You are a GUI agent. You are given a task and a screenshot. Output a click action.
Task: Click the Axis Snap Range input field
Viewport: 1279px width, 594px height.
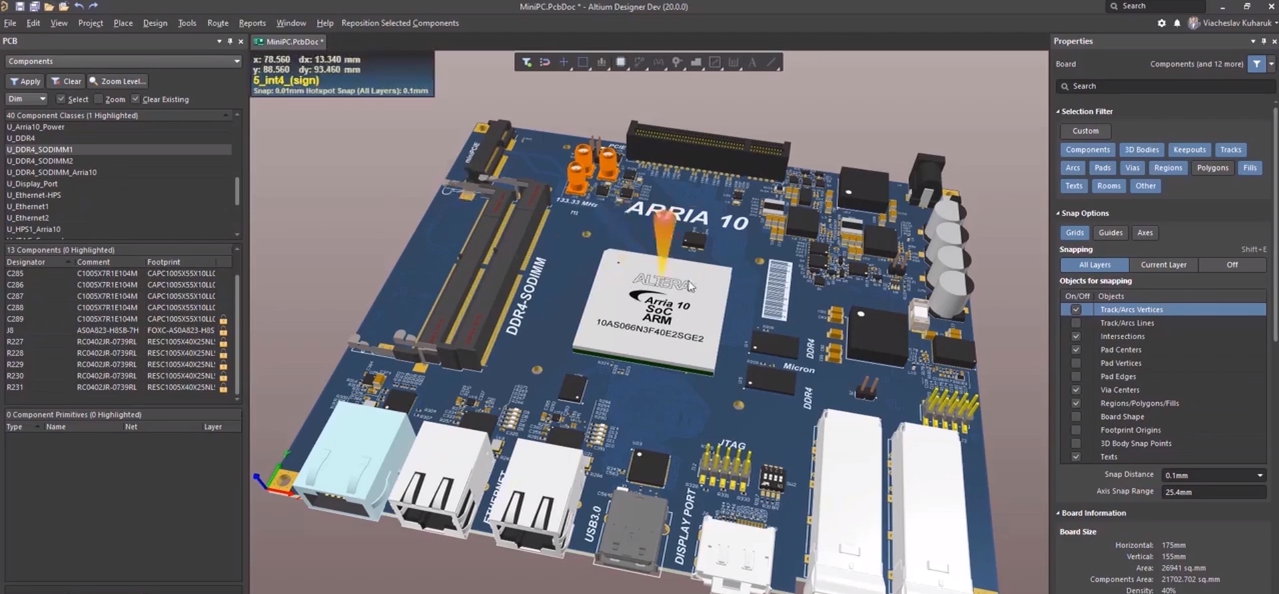click(x=1213, y=492)
